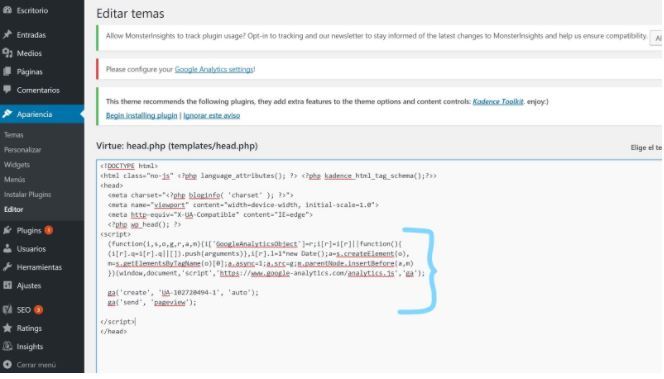Screen dimensions: 664x379
Task: Open the Herramientas menu label
Action: (x=39, y=267)
